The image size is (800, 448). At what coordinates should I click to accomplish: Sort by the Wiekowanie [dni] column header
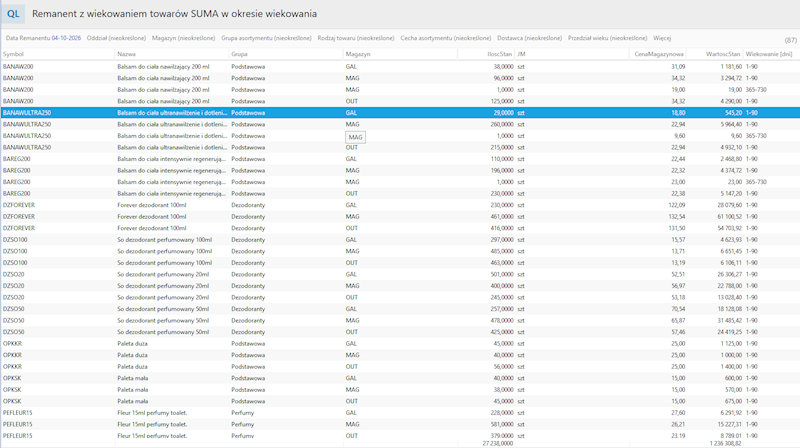(x=771, y=54)
